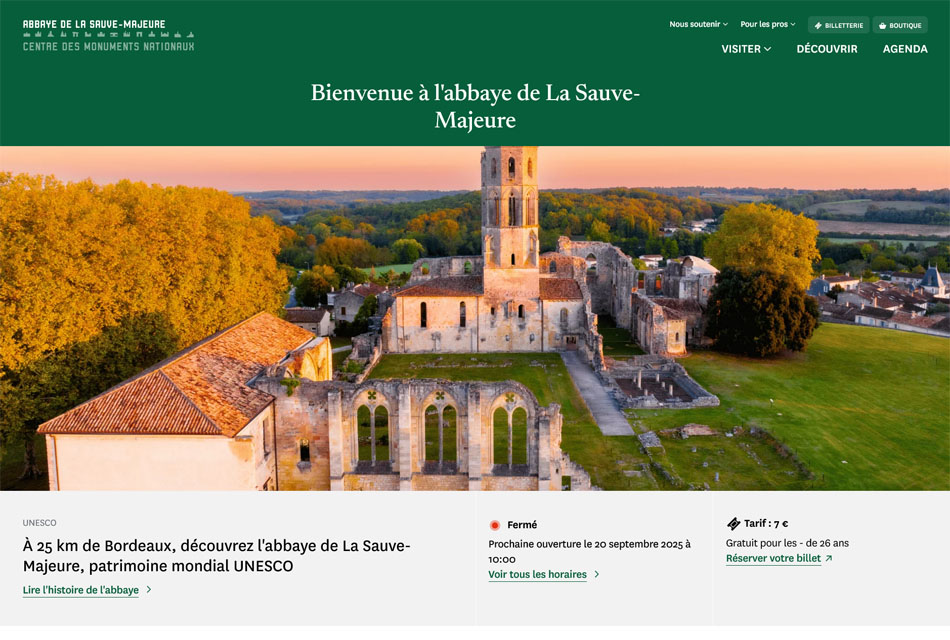950x640 pixels.
Task: Click the ticket icon beside Tarif
Action: click(733, 524)
